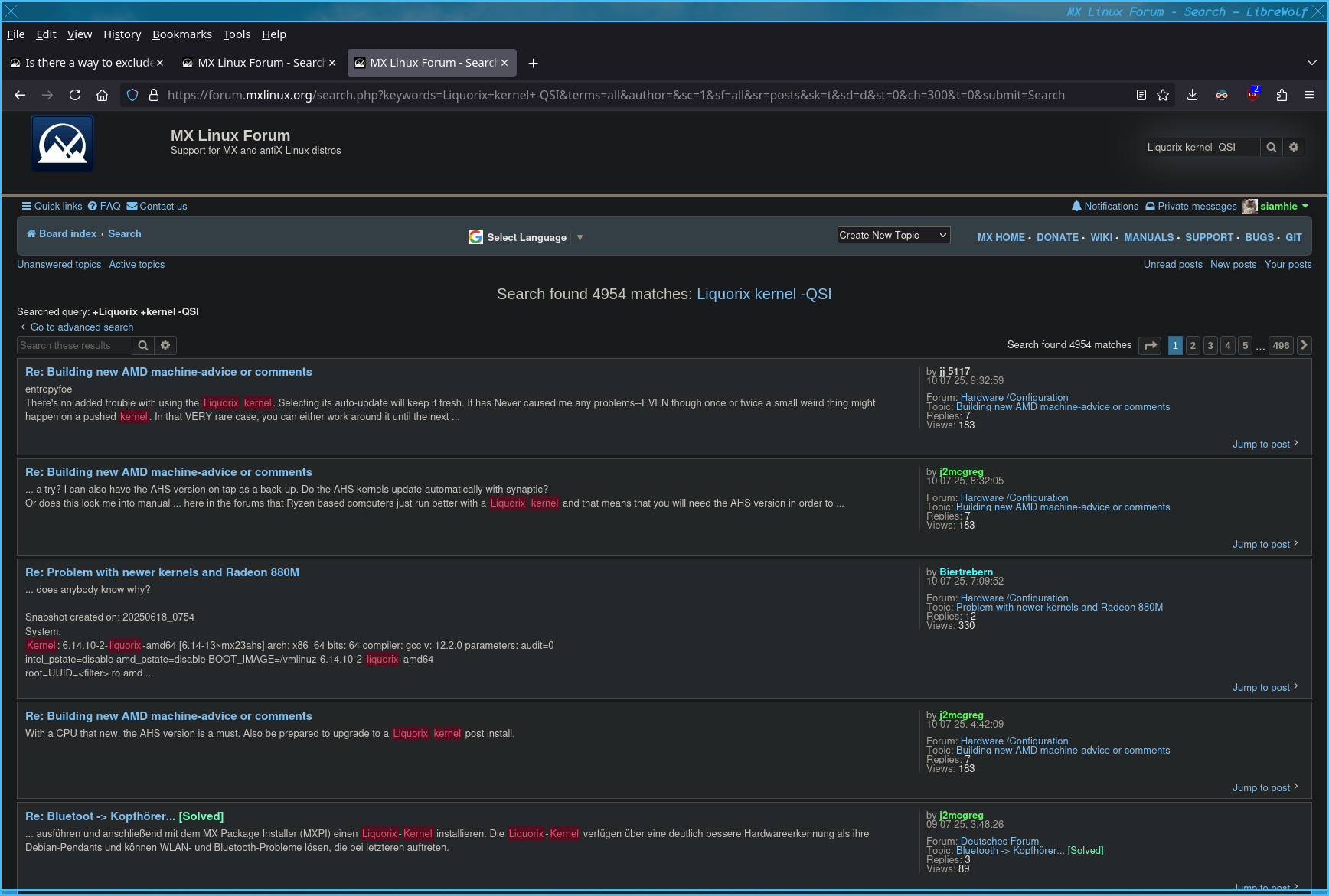Expand the Select Language dropdown arrow
This screenshot has width=1329, height=896.
(580, 237)
